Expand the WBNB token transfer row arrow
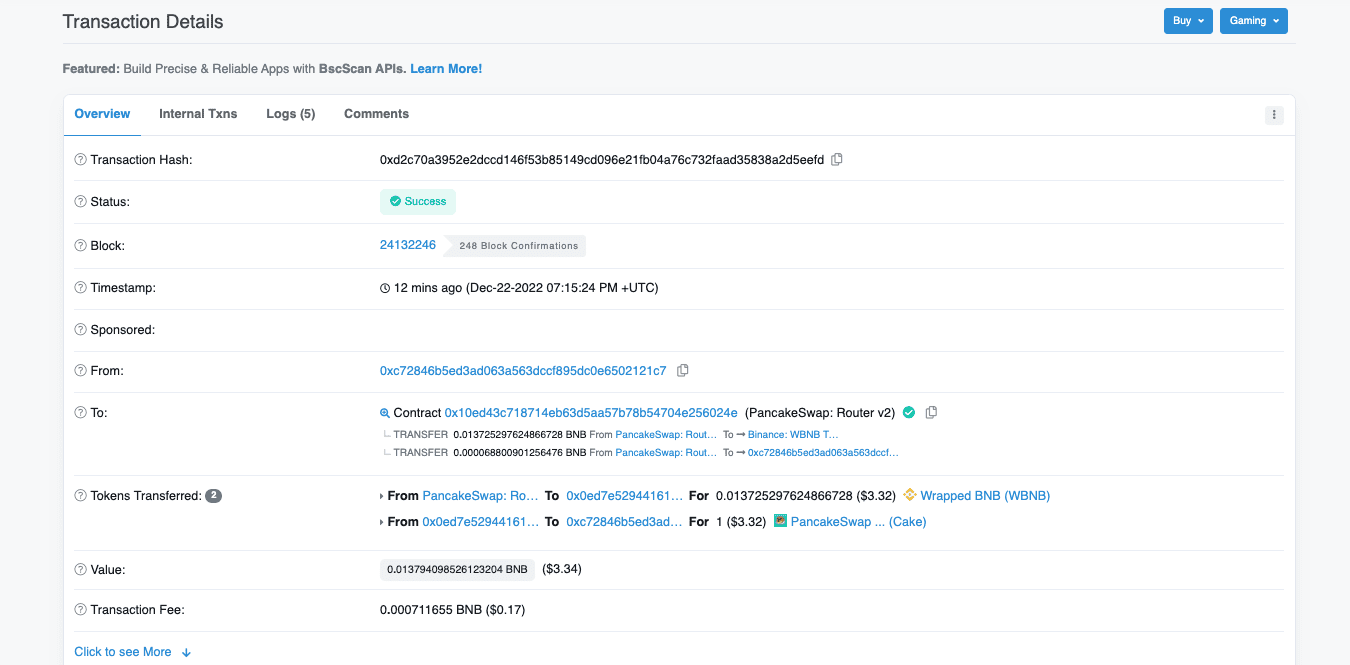 (382, 496)
